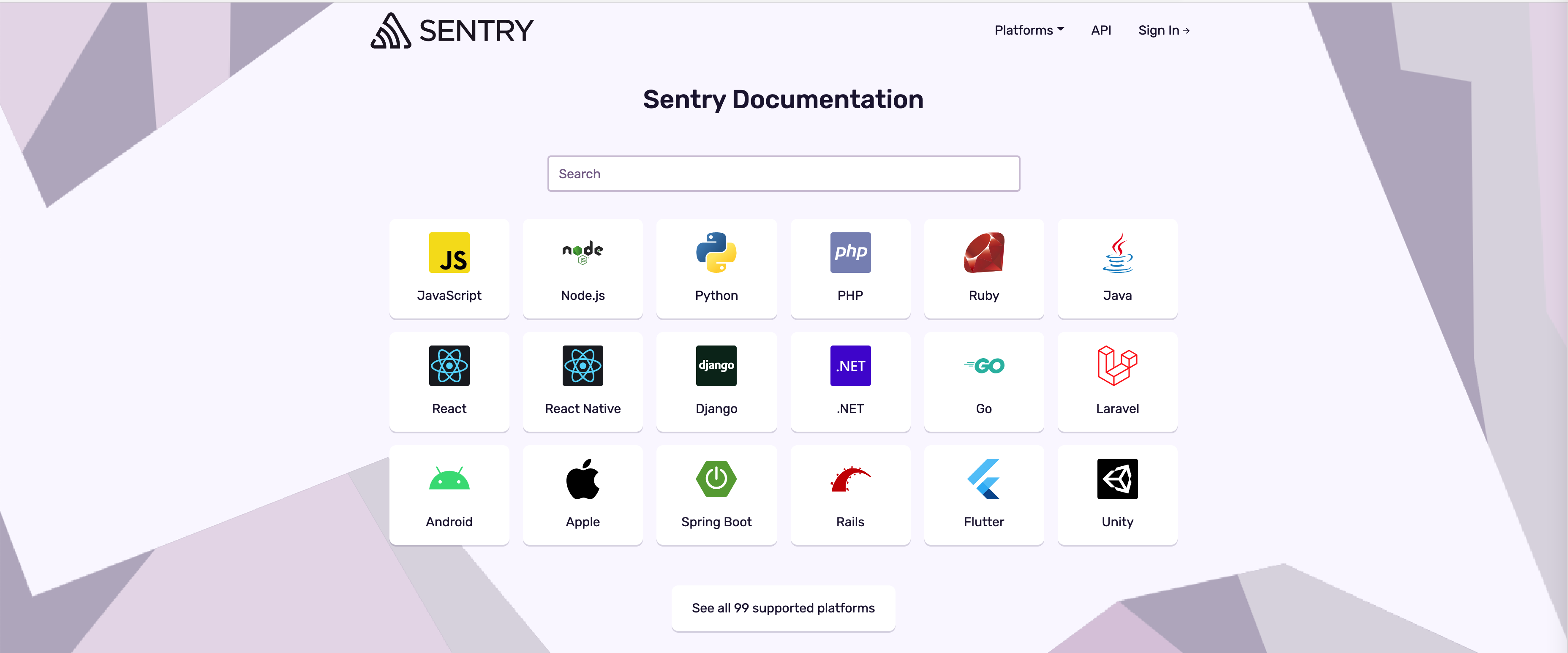Click the Flutter label text
The width and height of the screenshot is (1568, 653).
pyautogui.click(x=984, y=522)
